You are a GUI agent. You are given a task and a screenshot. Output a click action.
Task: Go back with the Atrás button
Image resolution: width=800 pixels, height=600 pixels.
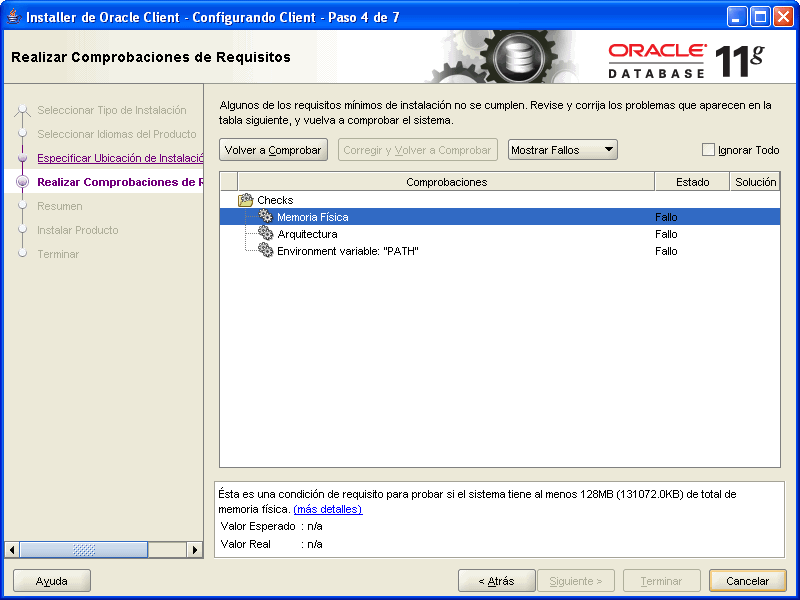(496, 581)
